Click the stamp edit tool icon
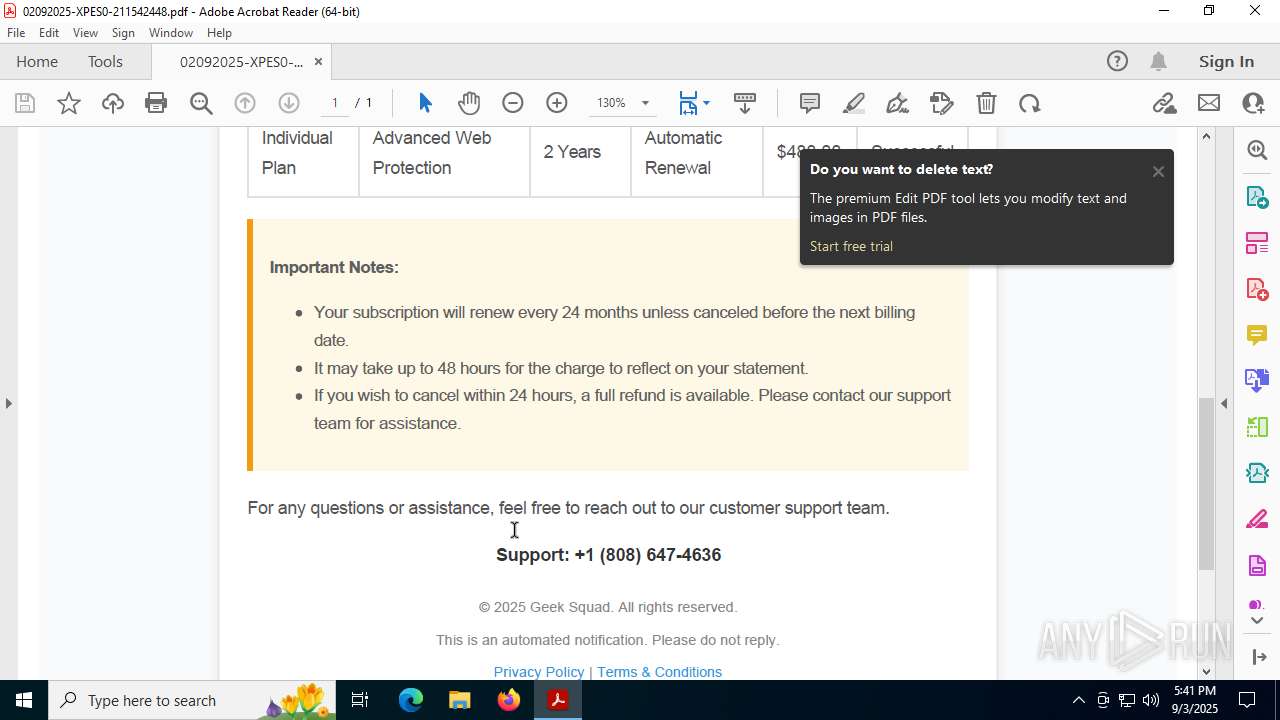This screenshot has height=720, width=1280. click(942, 103)
